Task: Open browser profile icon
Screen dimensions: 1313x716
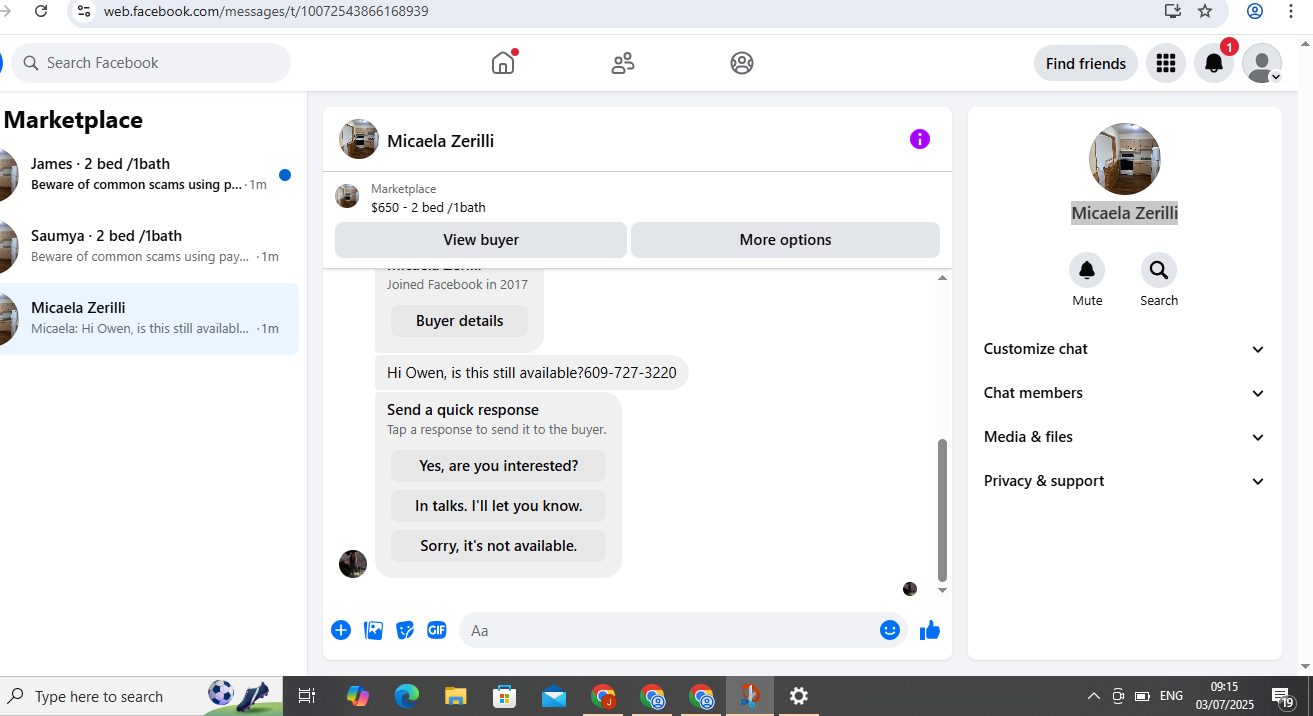Action: pyautogui.click(x=1255, y=11)
